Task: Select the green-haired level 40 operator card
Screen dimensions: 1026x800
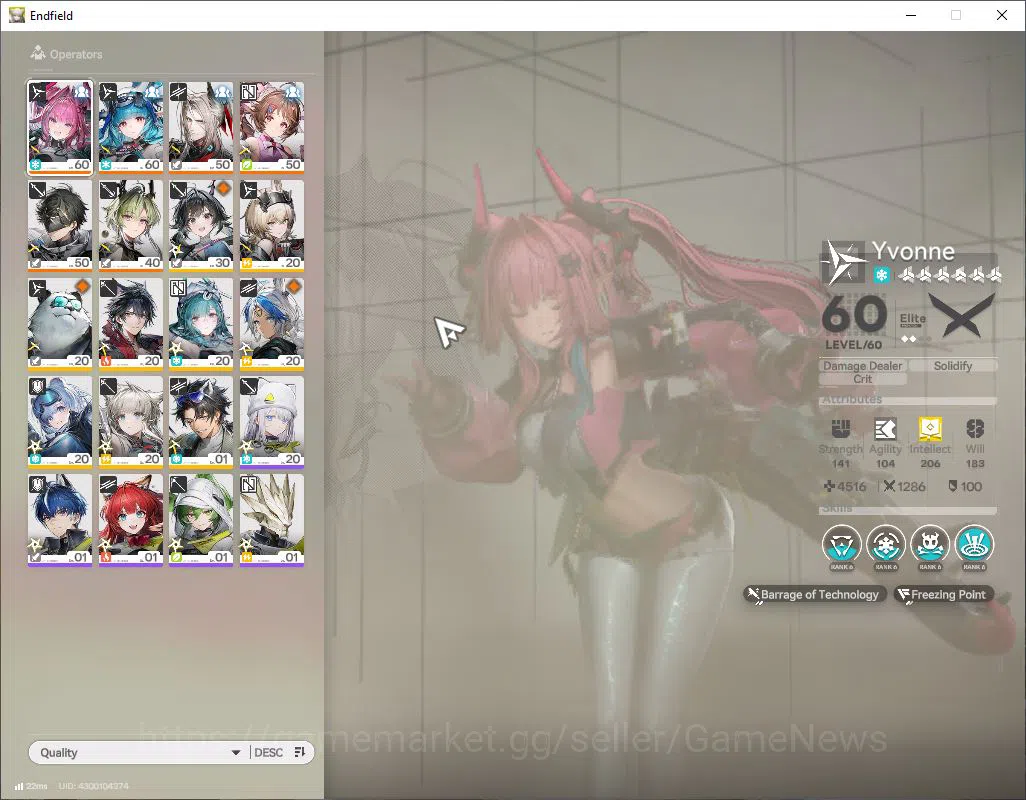Action: click(131, 226)
